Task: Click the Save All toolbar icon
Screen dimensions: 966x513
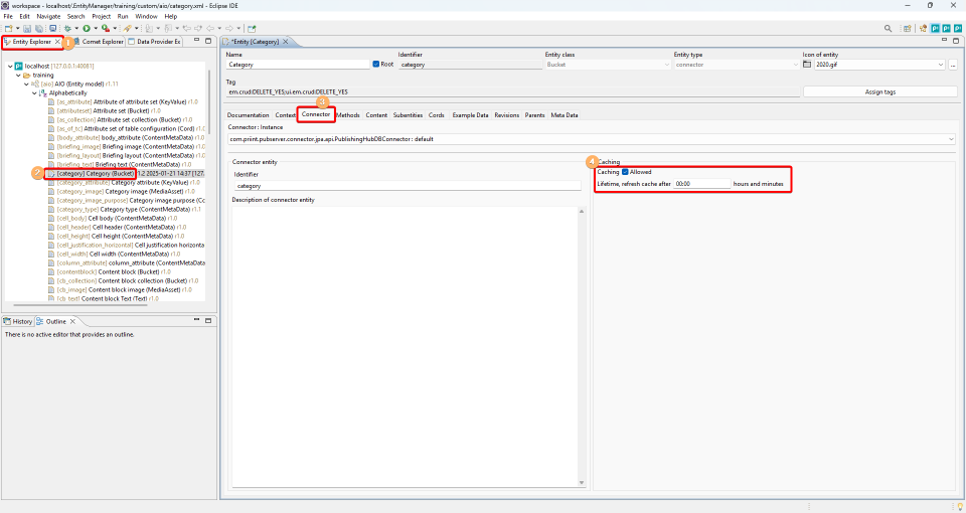Action: 39,28
